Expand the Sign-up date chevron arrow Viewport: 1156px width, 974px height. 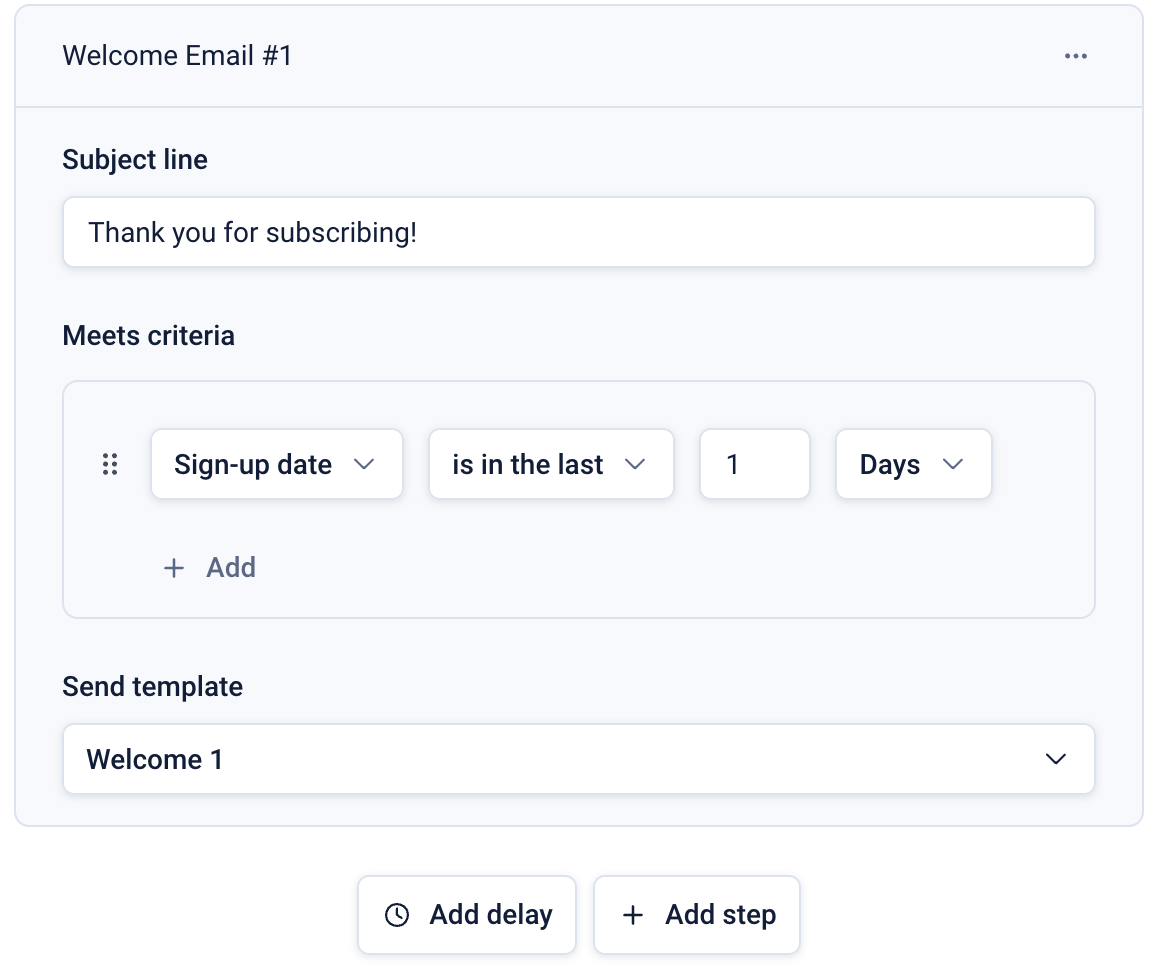click(364, 464)
